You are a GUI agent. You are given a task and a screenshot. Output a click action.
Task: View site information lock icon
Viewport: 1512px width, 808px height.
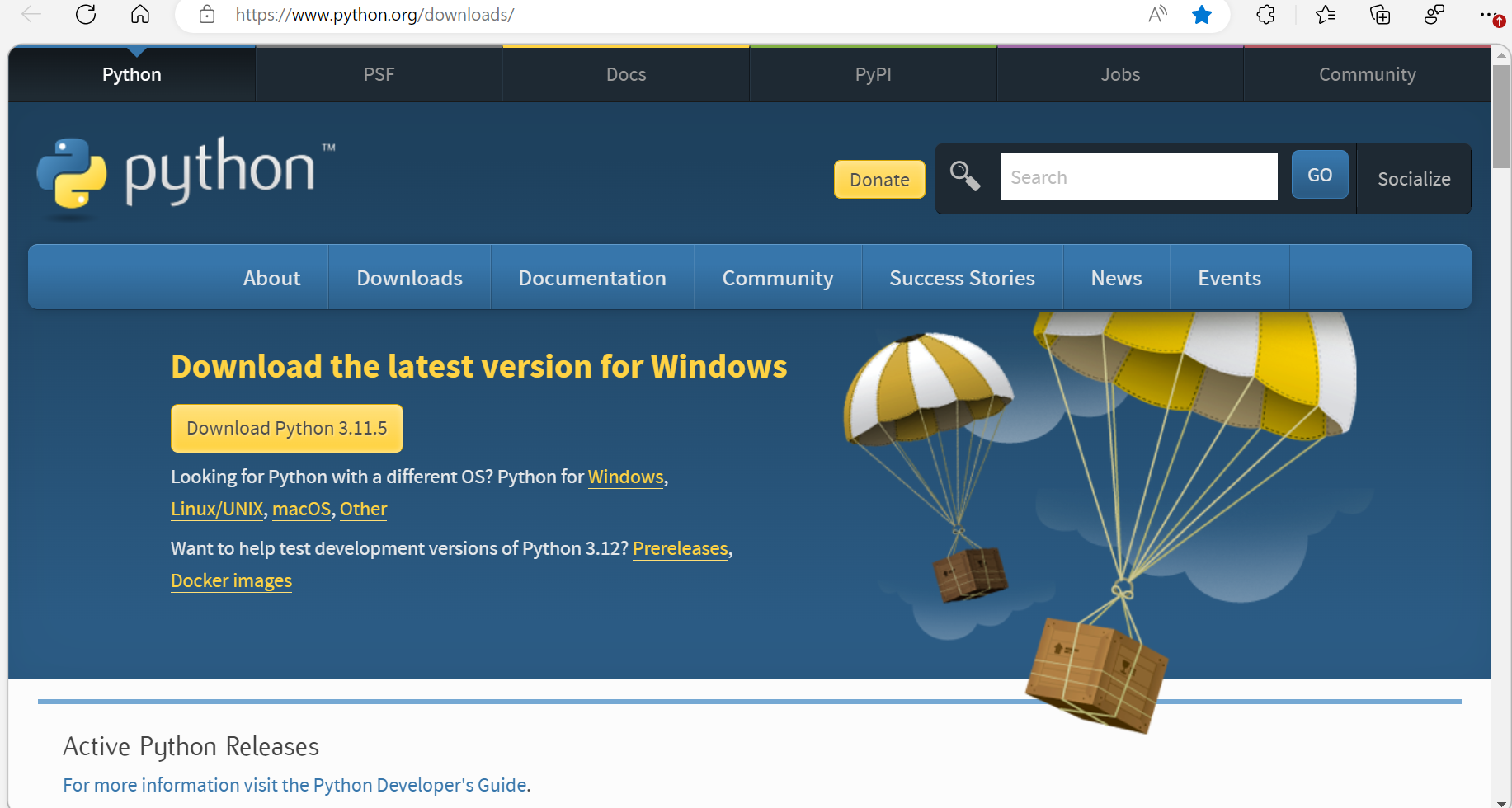207,14
